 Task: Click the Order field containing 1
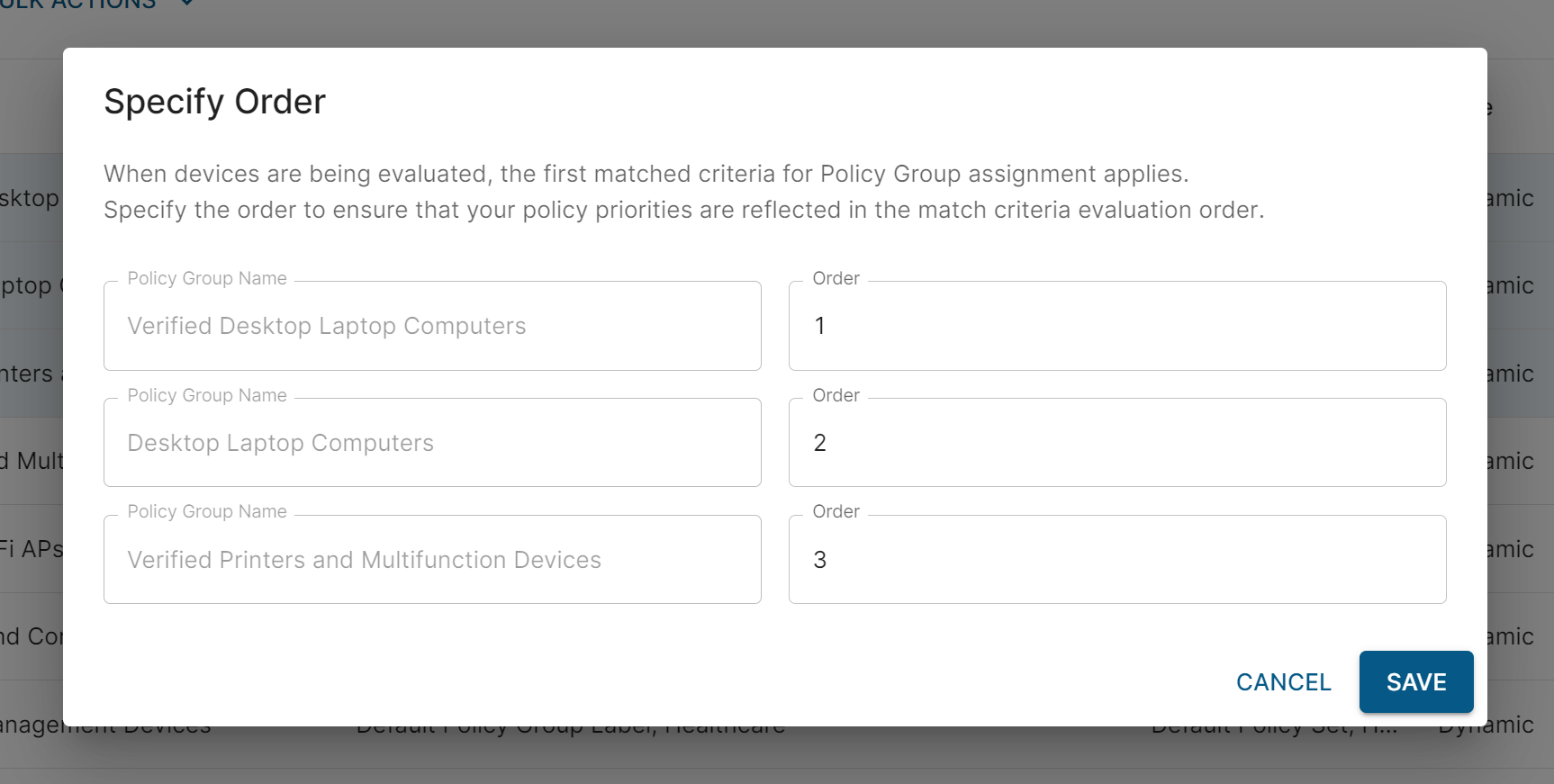(1116, 326)
